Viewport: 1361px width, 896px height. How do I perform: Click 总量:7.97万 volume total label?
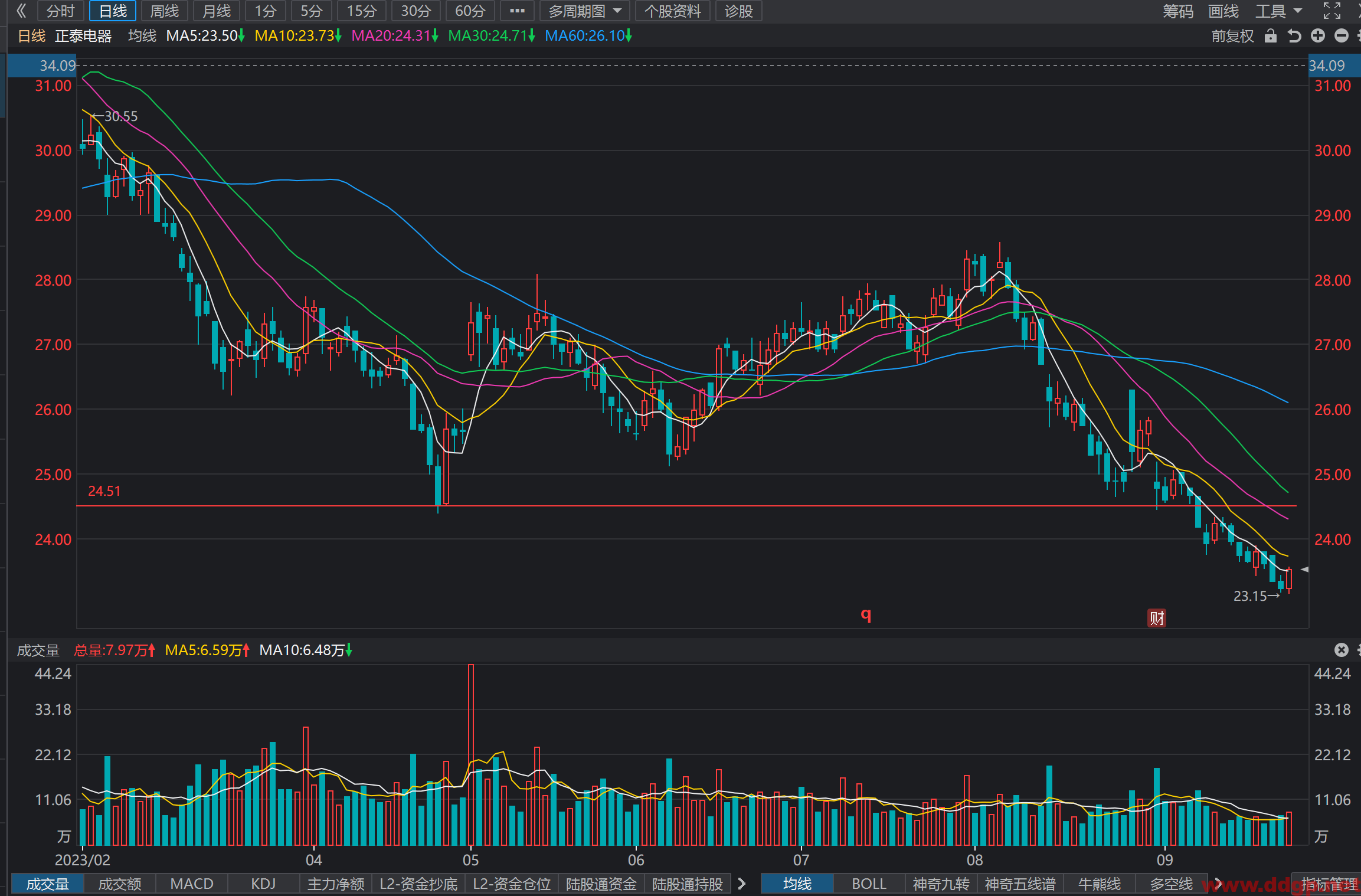[x=114, y=650]
